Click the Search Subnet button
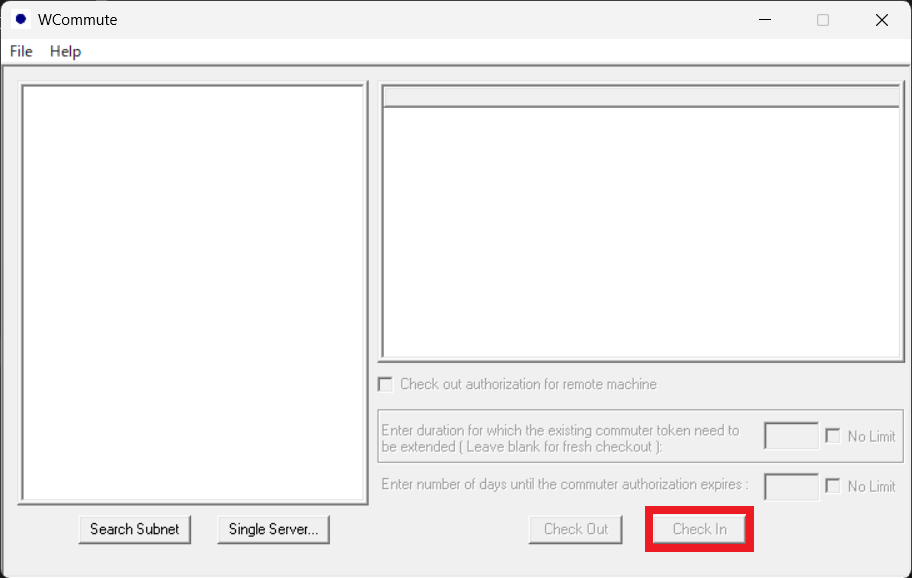Image resolution: width=912 pixels, height=578 pixels. [x=134, y=529]
